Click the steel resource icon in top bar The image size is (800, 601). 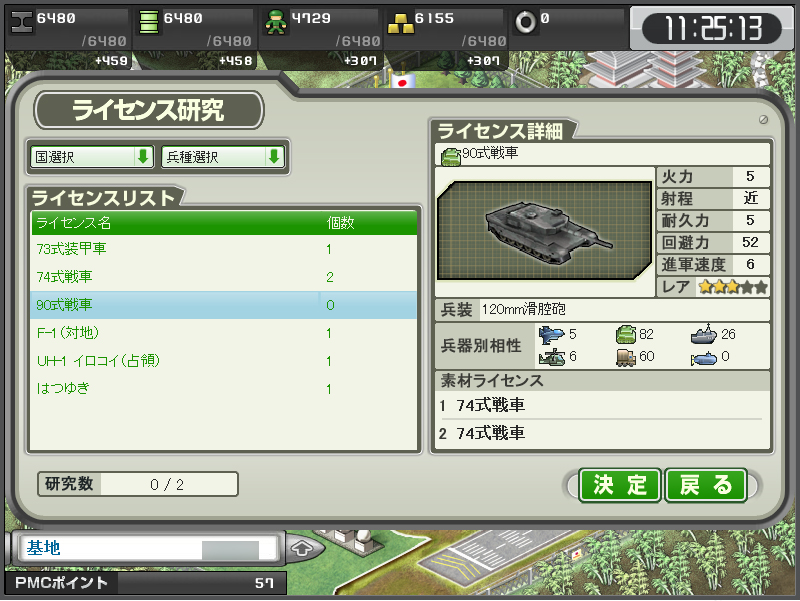pos(21,23)
